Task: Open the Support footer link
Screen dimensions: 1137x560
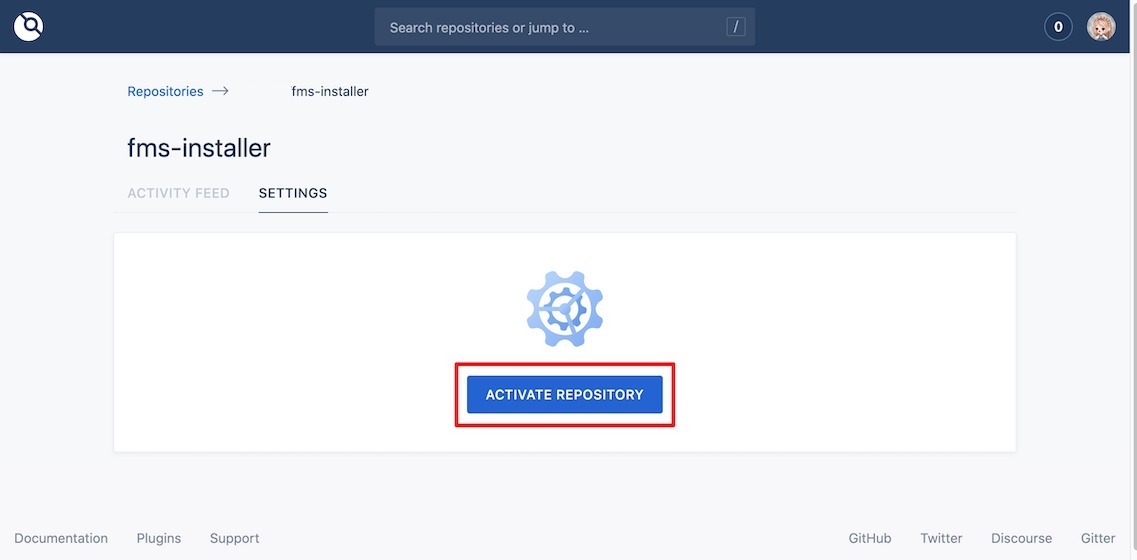Action: click(x=234, y=538)
